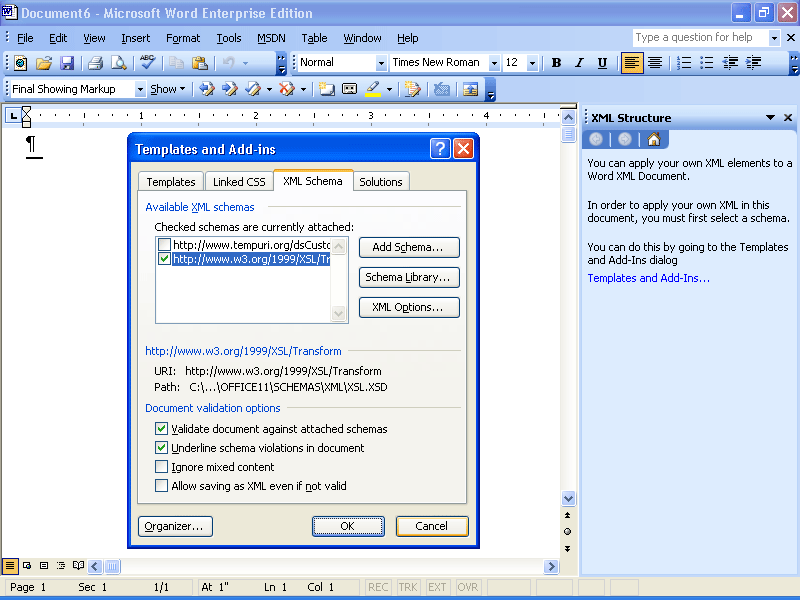
Task: Click the Schema Library button
Action: (x=409, y=277)
